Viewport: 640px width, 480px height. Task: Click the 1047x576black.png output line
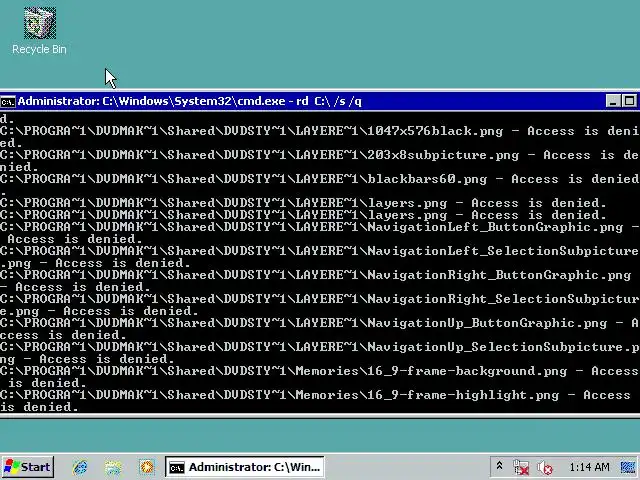tap(320, 131)
